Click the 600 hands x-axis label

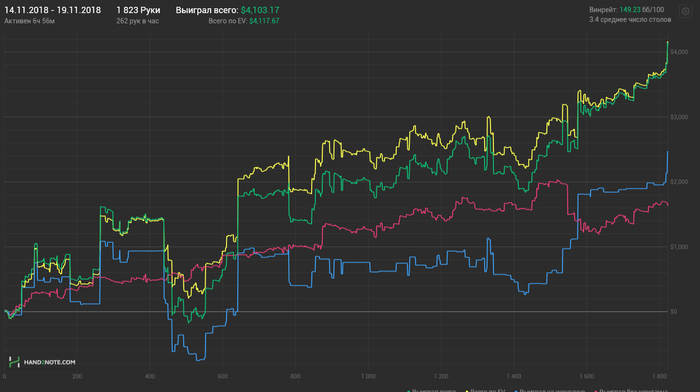point(222,376)
